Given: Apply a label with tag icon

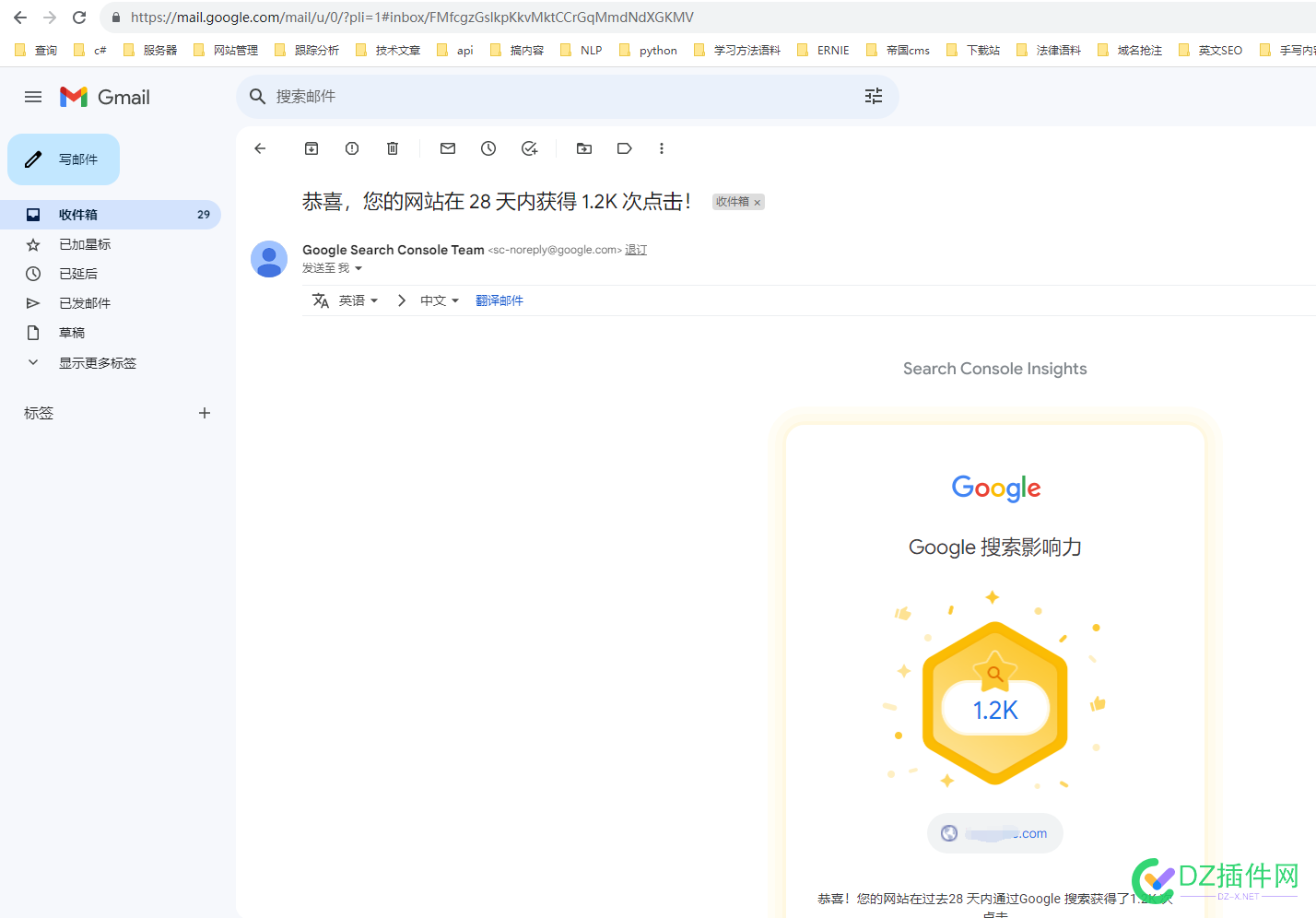Looking at the screenshot, I should tap(625, 148).
